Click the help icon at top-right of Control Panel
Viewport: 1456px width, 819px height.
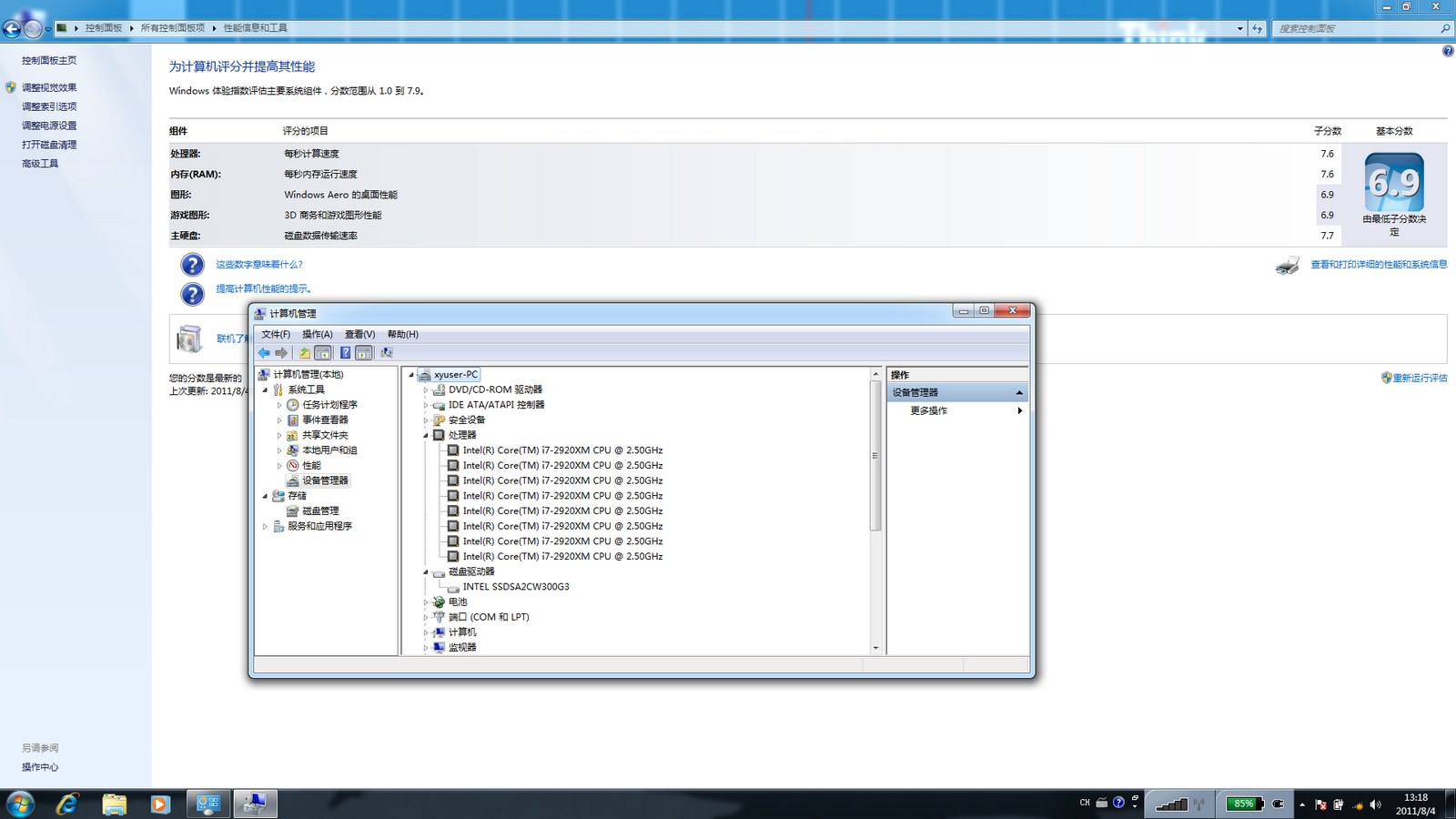pyautogui.click(x=1447, y=51)
